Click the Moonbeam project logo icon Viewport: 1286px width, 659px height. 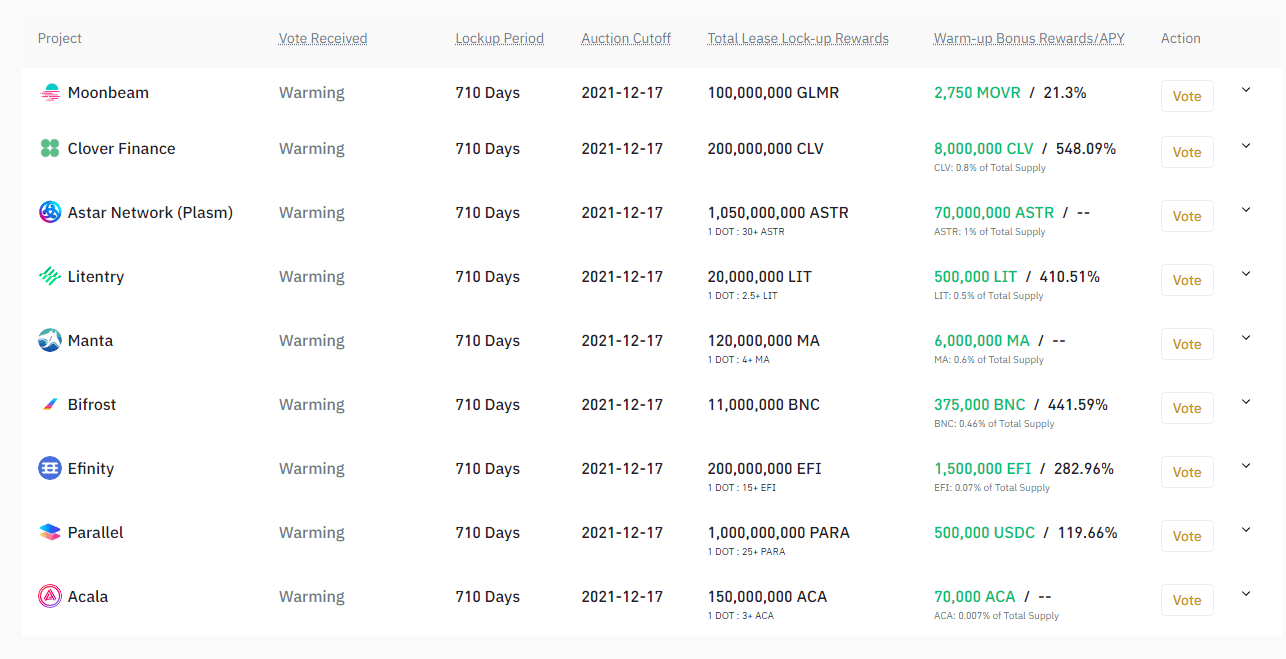[50, 93]
